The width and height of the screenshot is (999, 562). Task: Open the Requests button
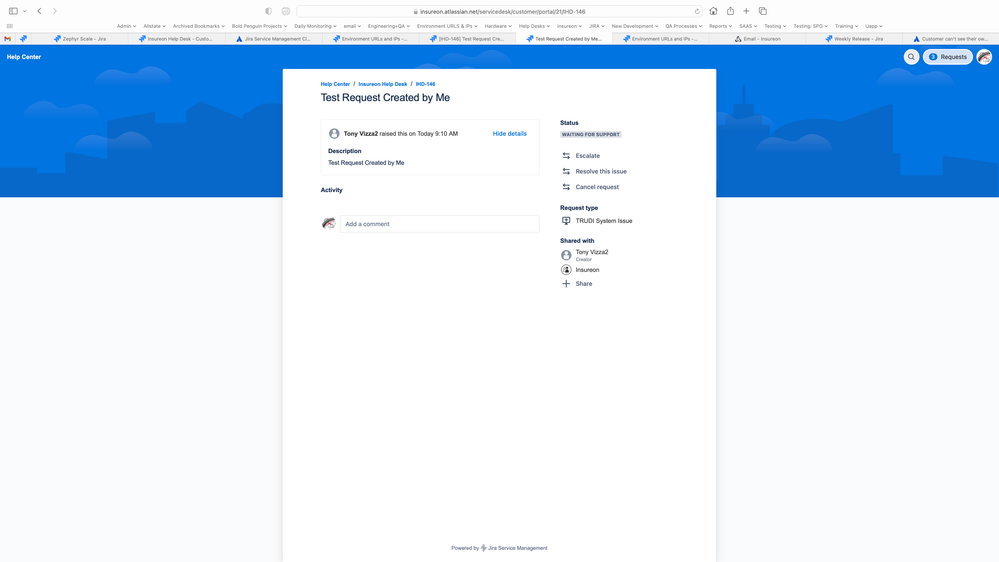click(947, 57)
